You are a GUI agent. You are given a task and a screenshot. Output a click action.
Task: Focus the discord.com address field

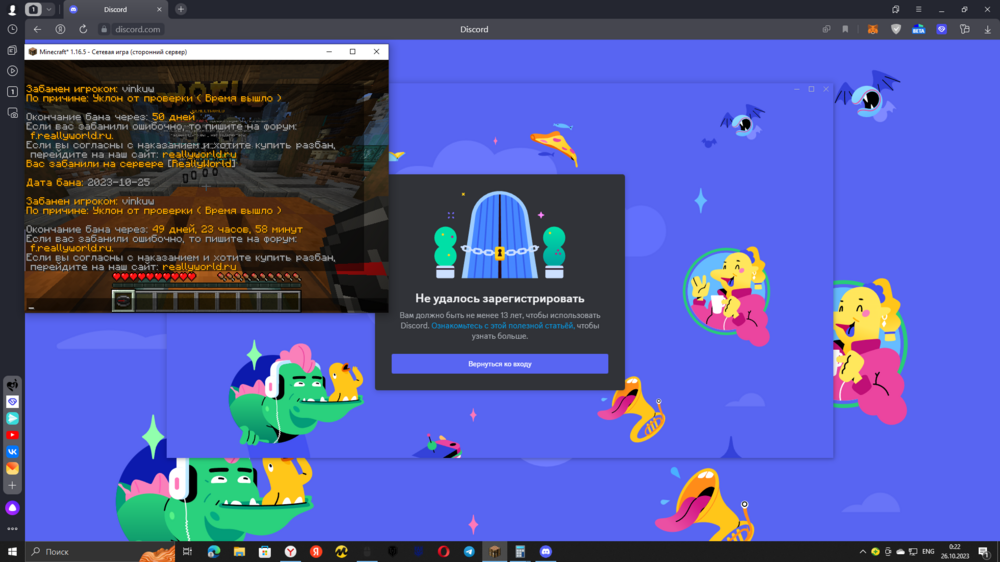pos(138,29)
